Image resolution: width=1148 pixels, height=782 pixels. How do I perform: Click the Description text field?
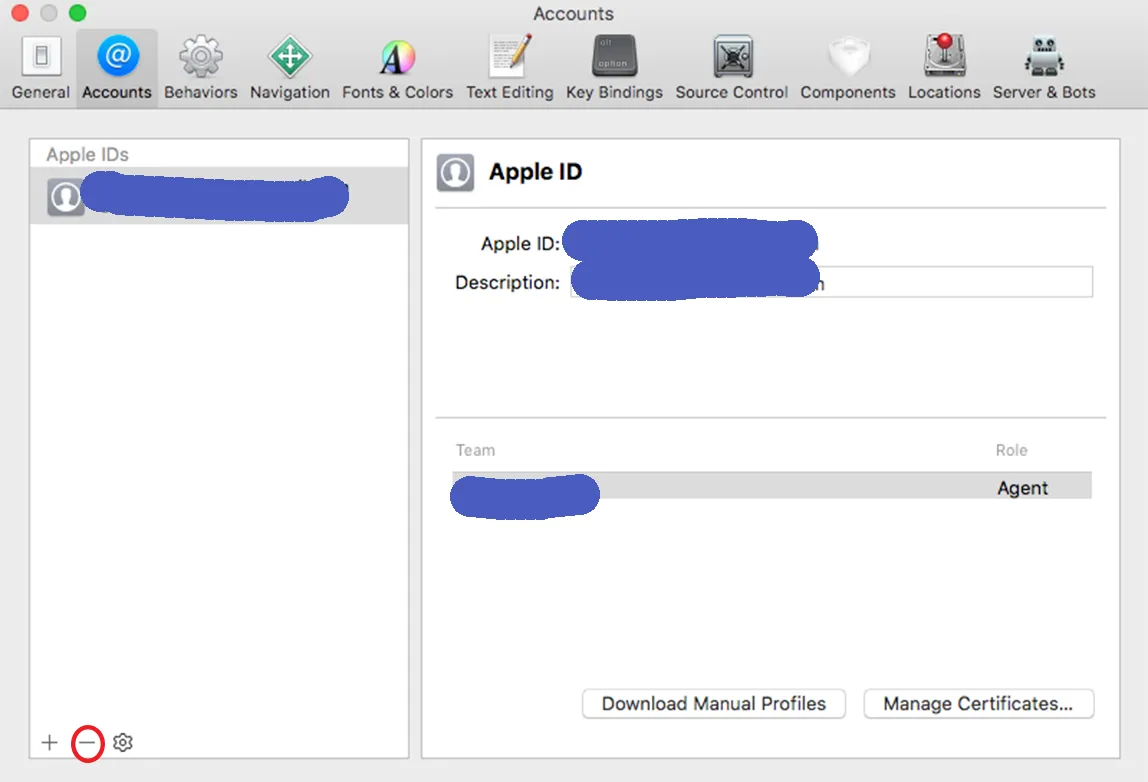click(831, 282)
